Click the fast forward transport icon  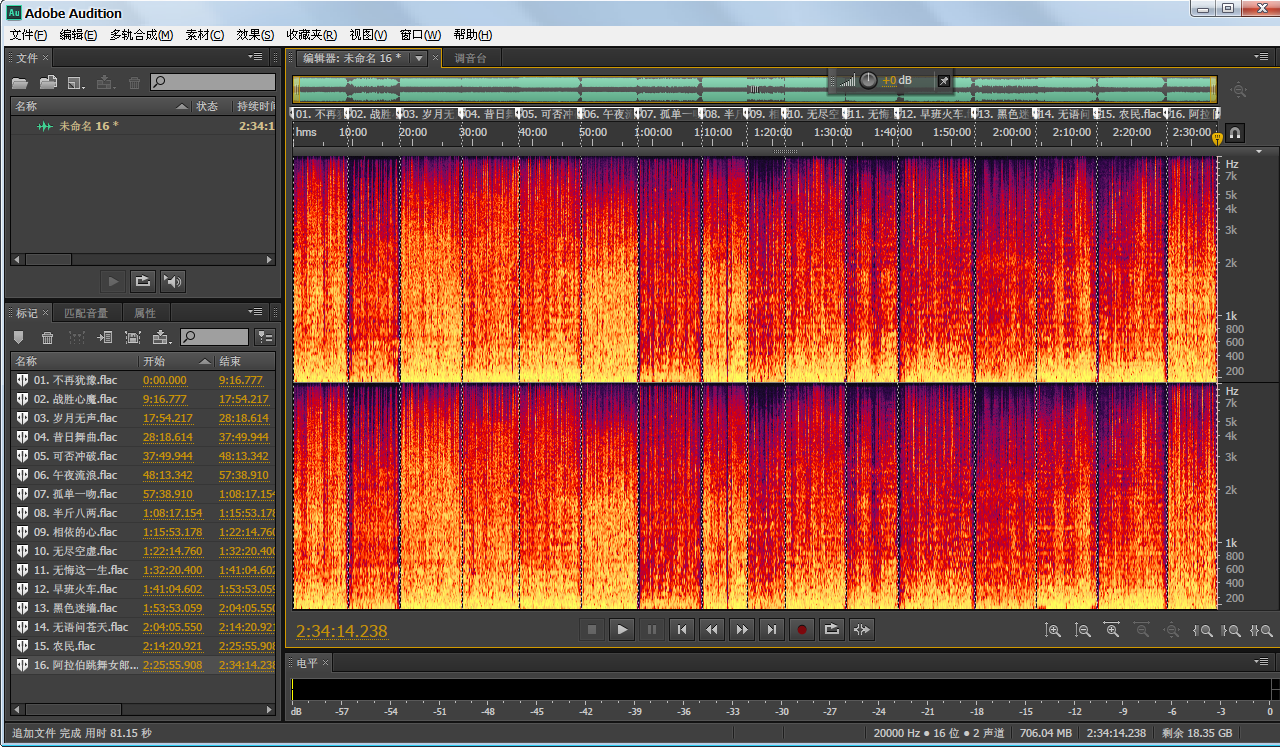coord(741,629)
